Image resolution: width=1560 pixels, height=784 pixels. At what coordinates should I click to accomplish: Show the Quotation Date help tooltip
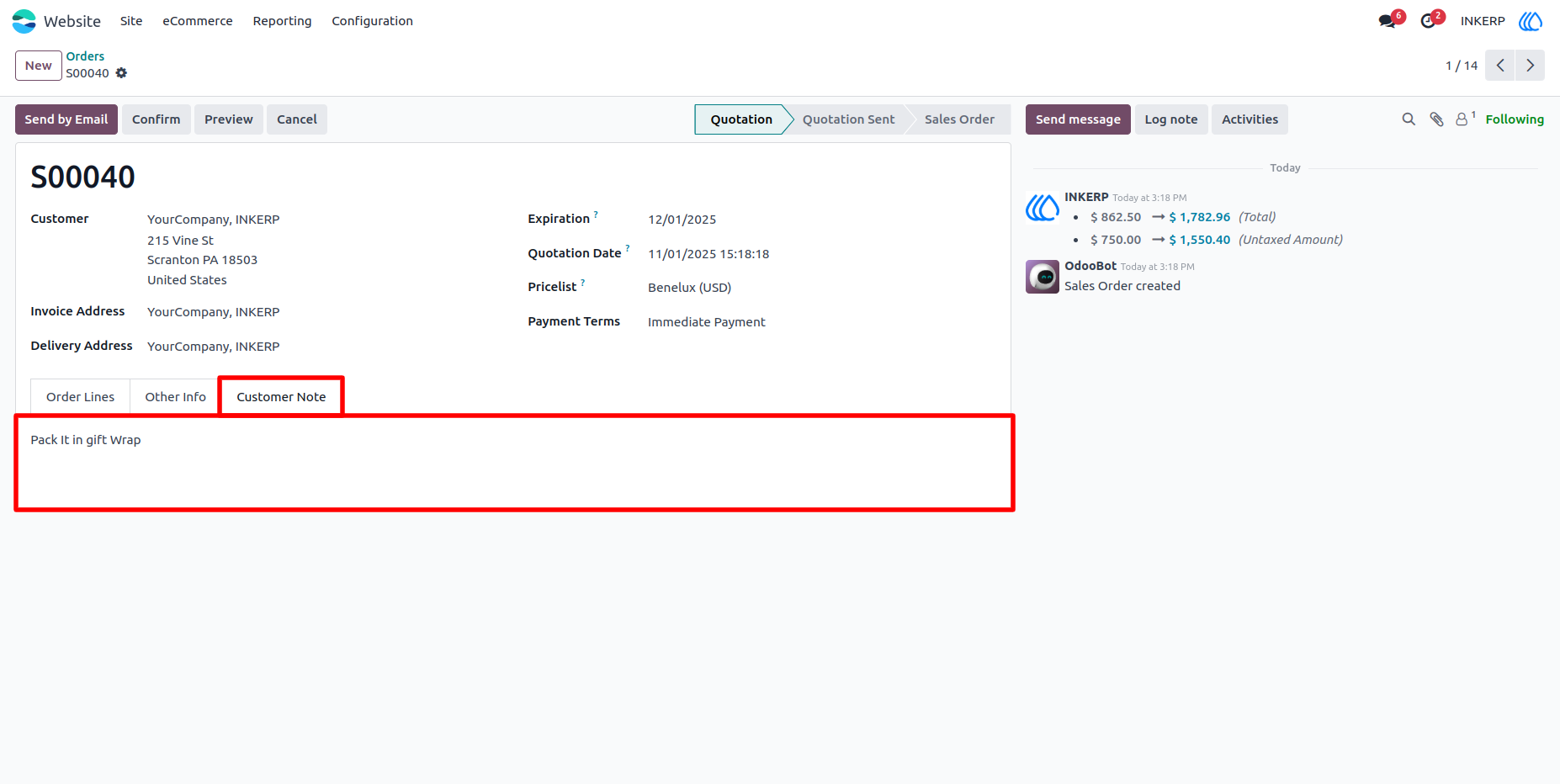[628, 248]
